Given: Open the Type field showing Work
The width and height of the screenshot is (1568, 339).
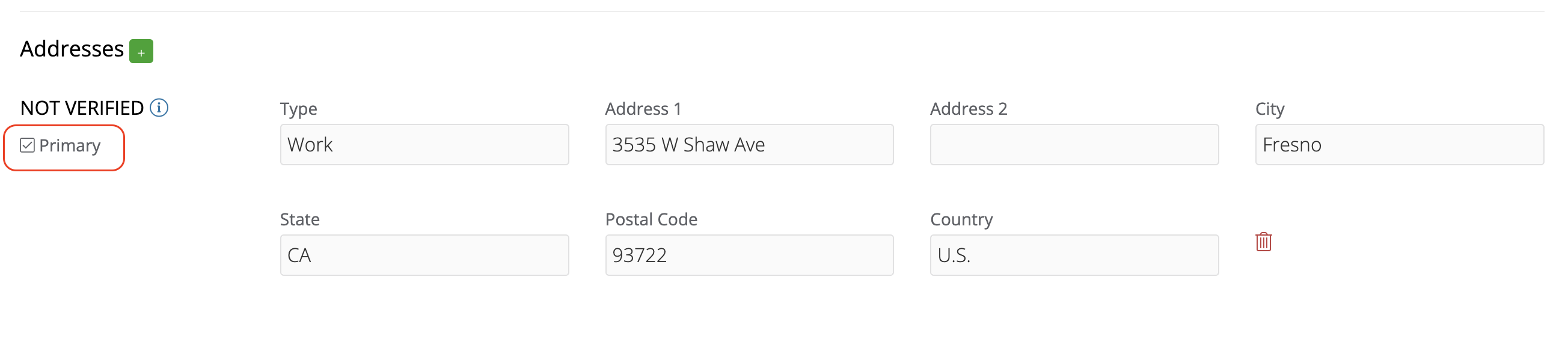Looking at the screenshot, I should coord(424,145).
